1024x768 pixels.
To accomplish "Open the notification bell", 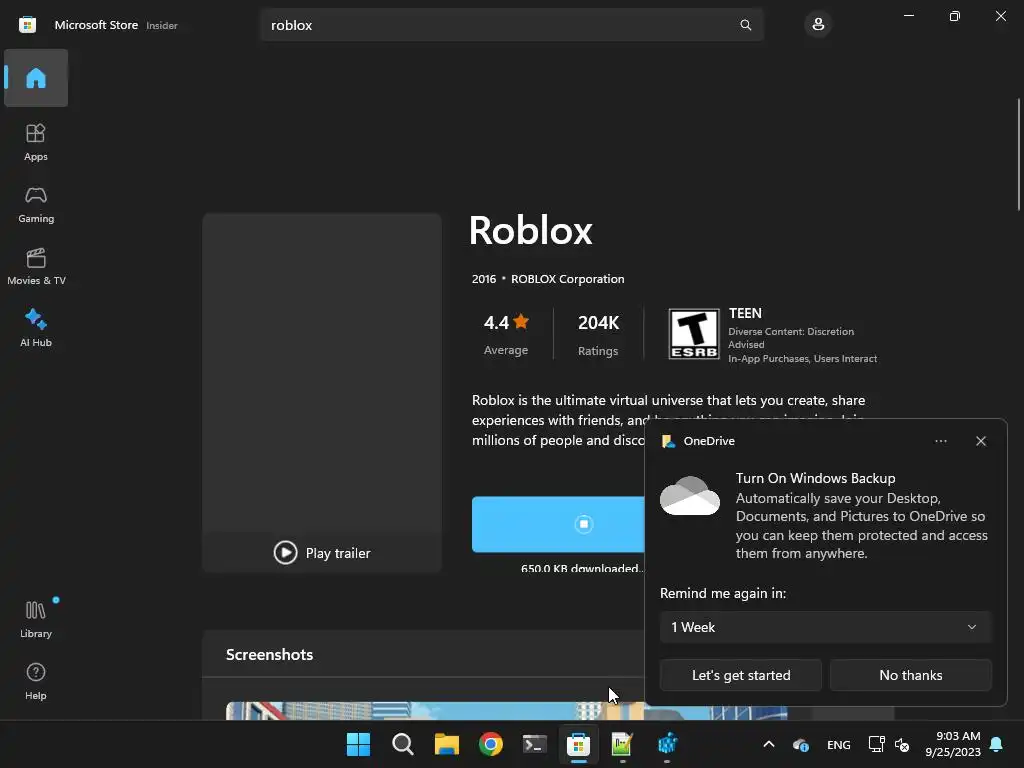I will [x=997, y=744].
